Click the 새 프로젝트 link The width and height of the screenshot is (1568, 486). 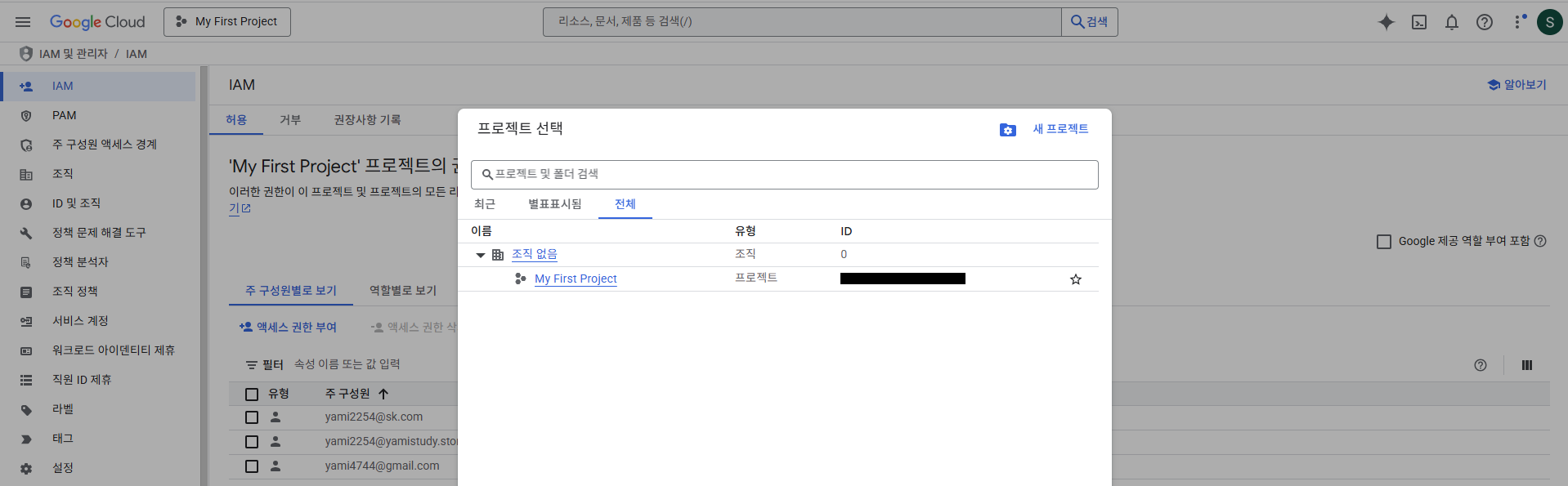click(1060, 129)
